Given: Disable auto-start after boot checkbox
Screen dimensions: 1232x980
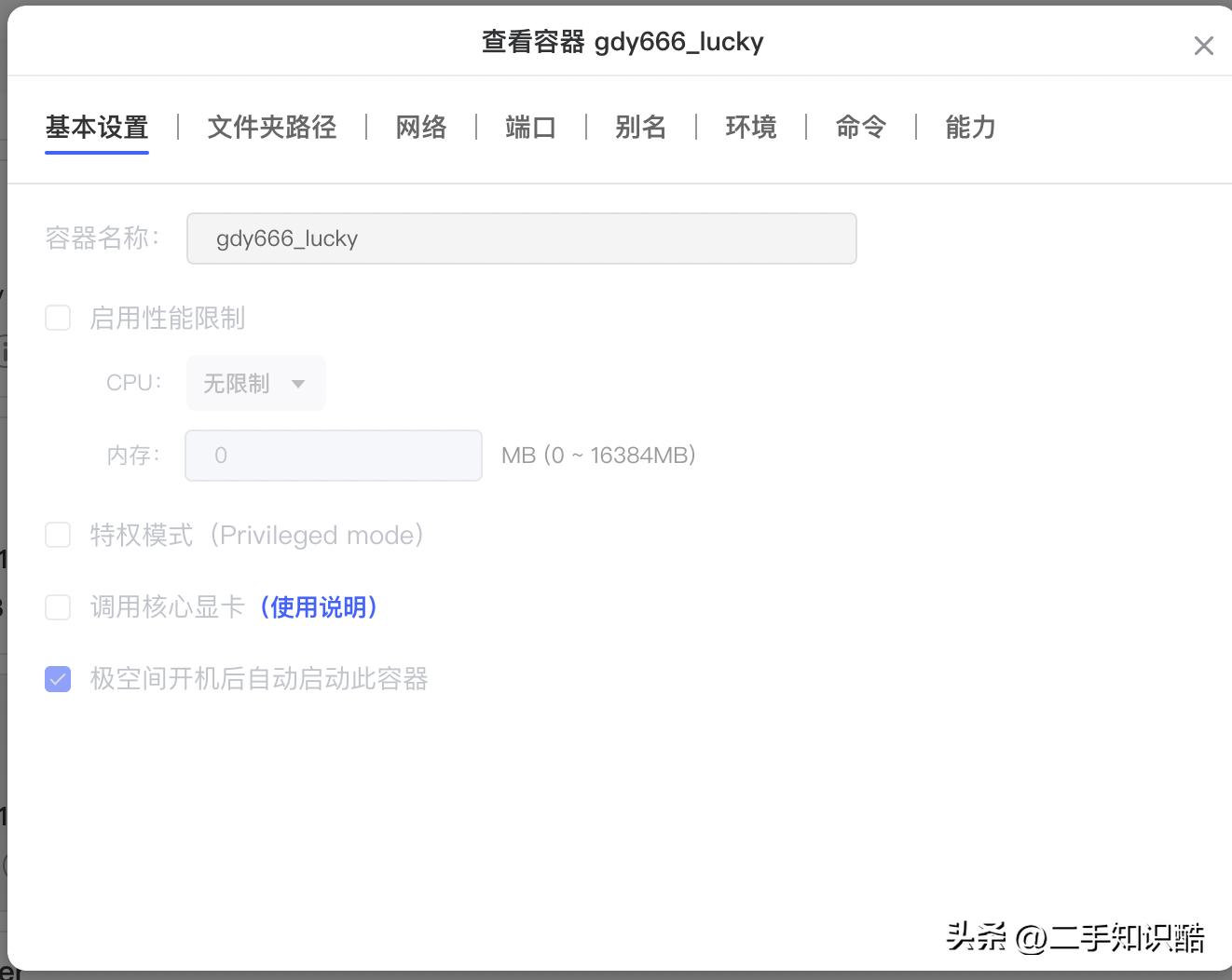Looking at the screenshot, I should tap(58, 679).
